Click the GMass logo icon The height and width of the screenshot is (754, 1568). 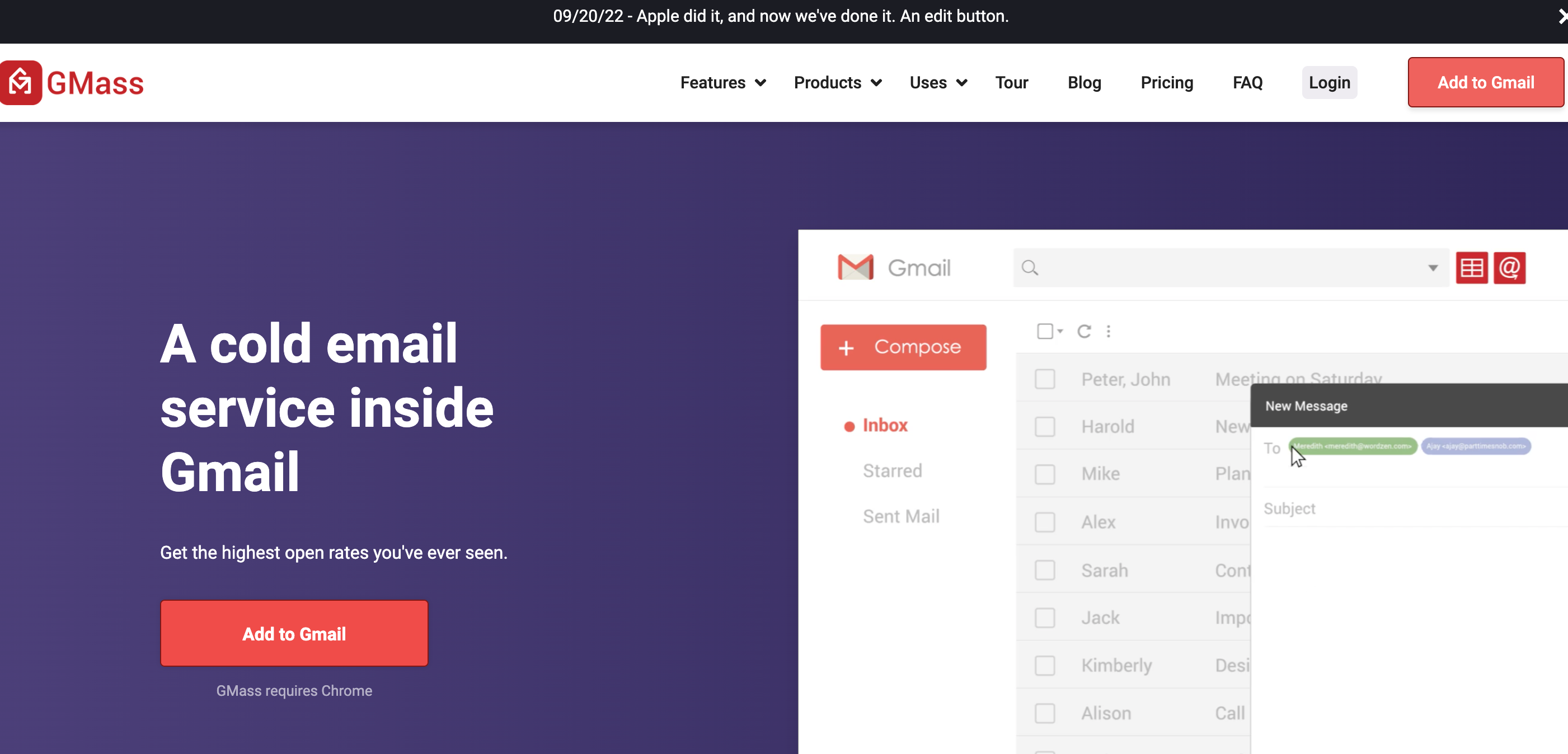tap(21, 83)
